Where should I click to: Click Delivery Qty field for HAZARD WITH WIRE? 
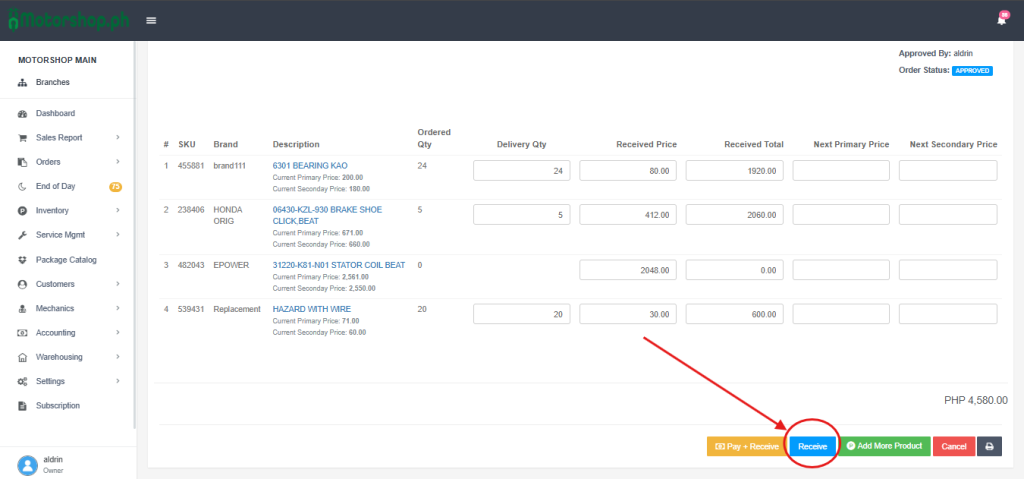(521, 314)
